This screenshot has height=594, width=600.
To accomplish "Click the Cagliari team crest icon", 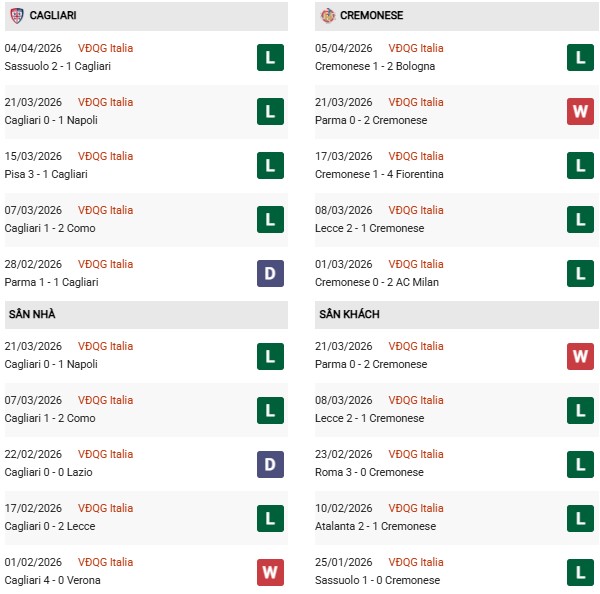I will (x=16, y=16).
